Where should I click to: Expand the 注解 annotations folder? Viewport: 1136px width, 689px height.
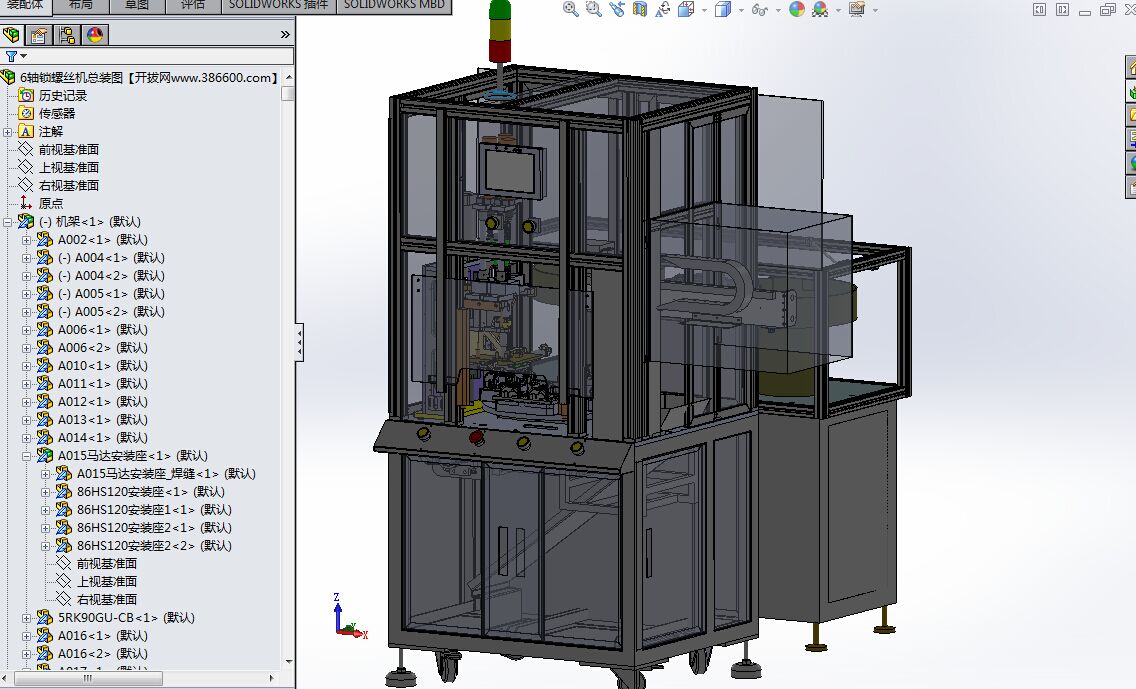click(x=8, y=131)
